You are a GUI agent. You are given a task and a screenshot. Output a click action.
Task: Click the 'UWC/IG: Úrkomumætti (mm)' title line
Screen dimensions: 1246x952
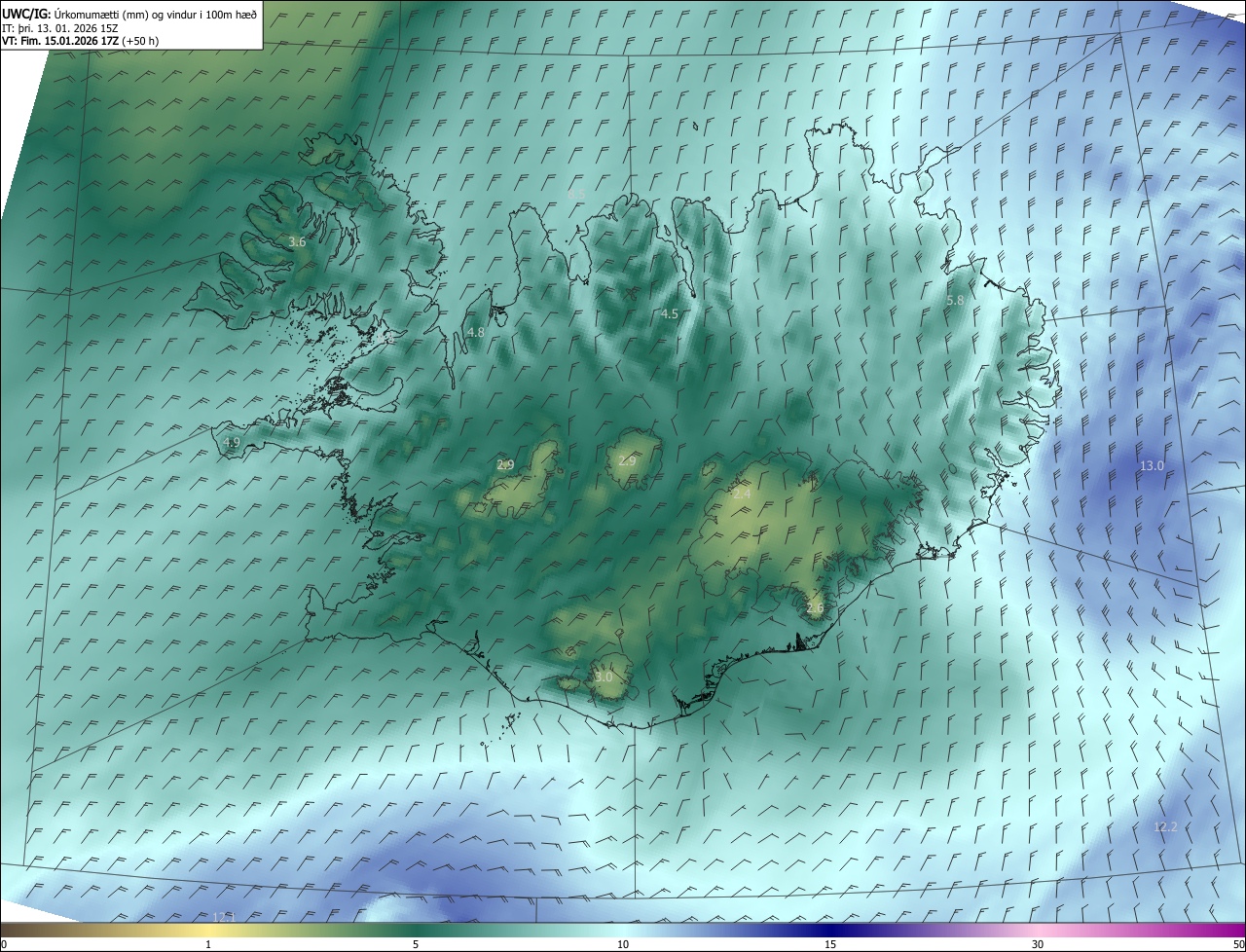[x=129, y=14]
